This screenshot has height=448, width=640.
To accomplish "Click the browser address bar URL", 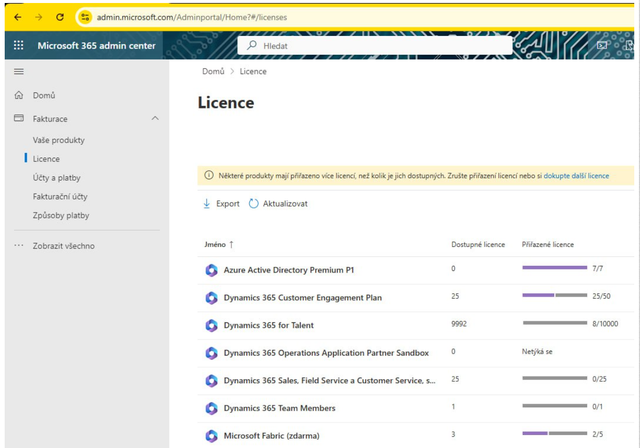I will point(192,17).
